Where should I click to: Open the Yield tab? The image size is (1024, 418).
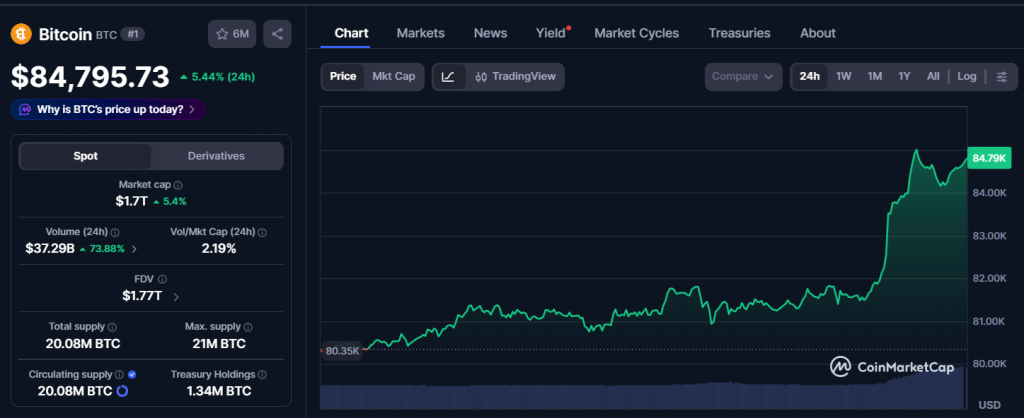[x=551, y=33]
